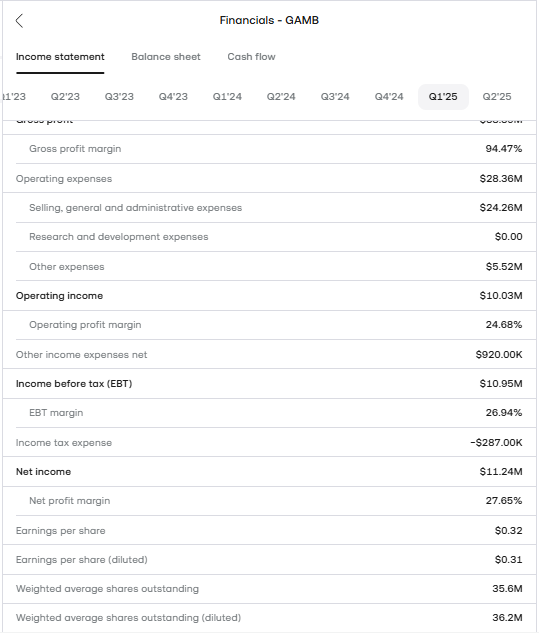Screen dimensions: 539x633
Task: Select the Q2'25 quarter
Action: [497, 96]
